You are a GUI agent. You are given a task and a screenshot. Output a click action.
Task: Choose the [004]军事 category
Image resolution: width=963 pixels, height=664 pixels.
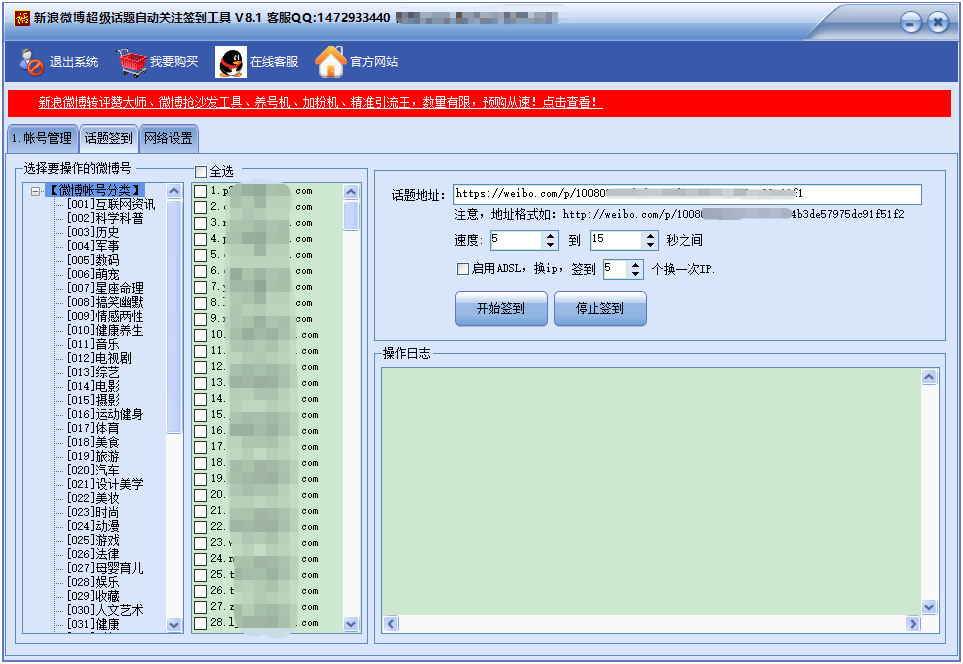coord(93,246)
